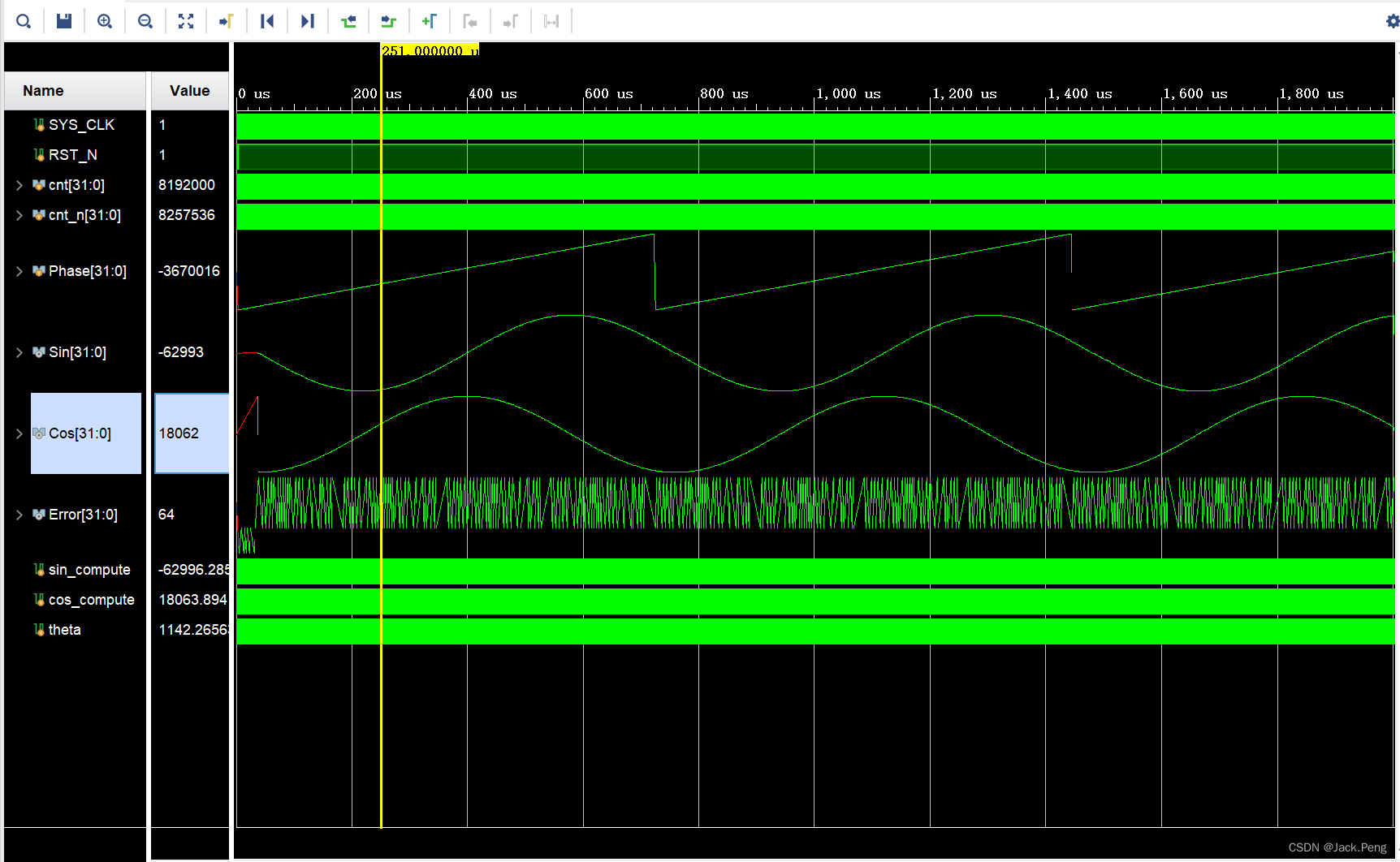Expand the cnt[31:0] counter signal

19,185
